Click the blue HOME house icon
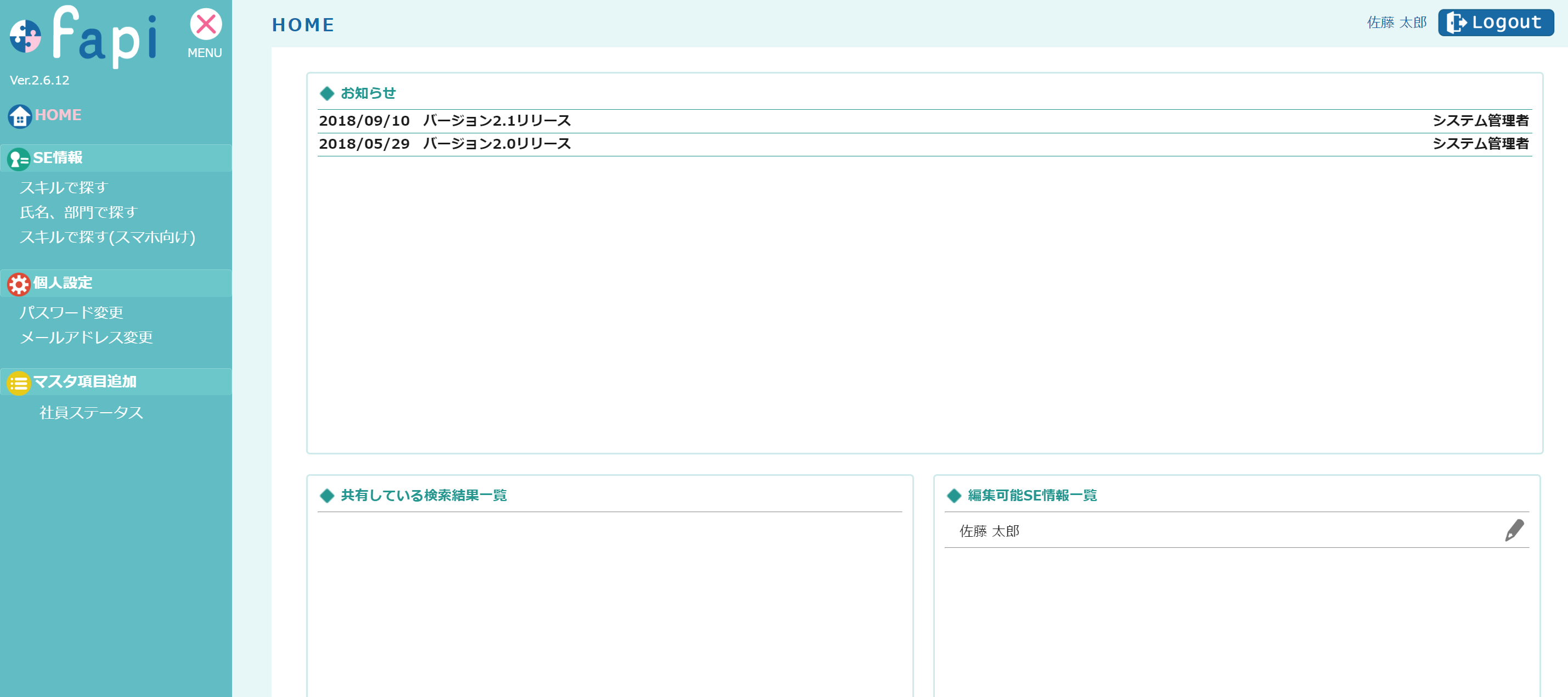Image resolution: width=1568 pixels, height=697 pixels. pyautogui.click(x=20, y=116)
